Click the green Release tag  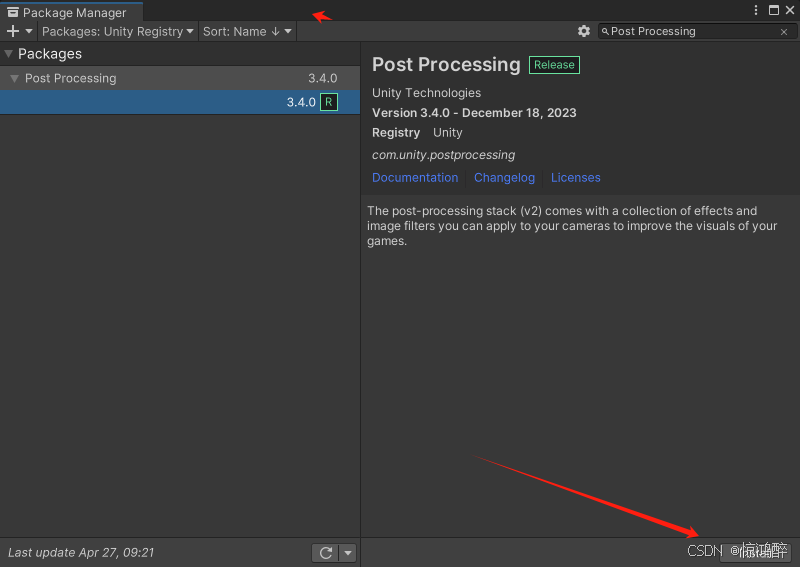coord(554,65)
